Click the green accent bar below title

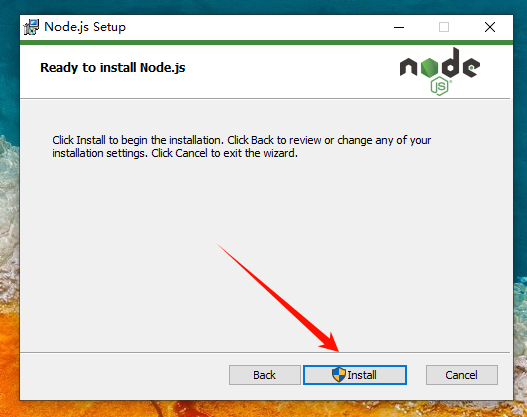pyautogui.click(x=266, y=43)
